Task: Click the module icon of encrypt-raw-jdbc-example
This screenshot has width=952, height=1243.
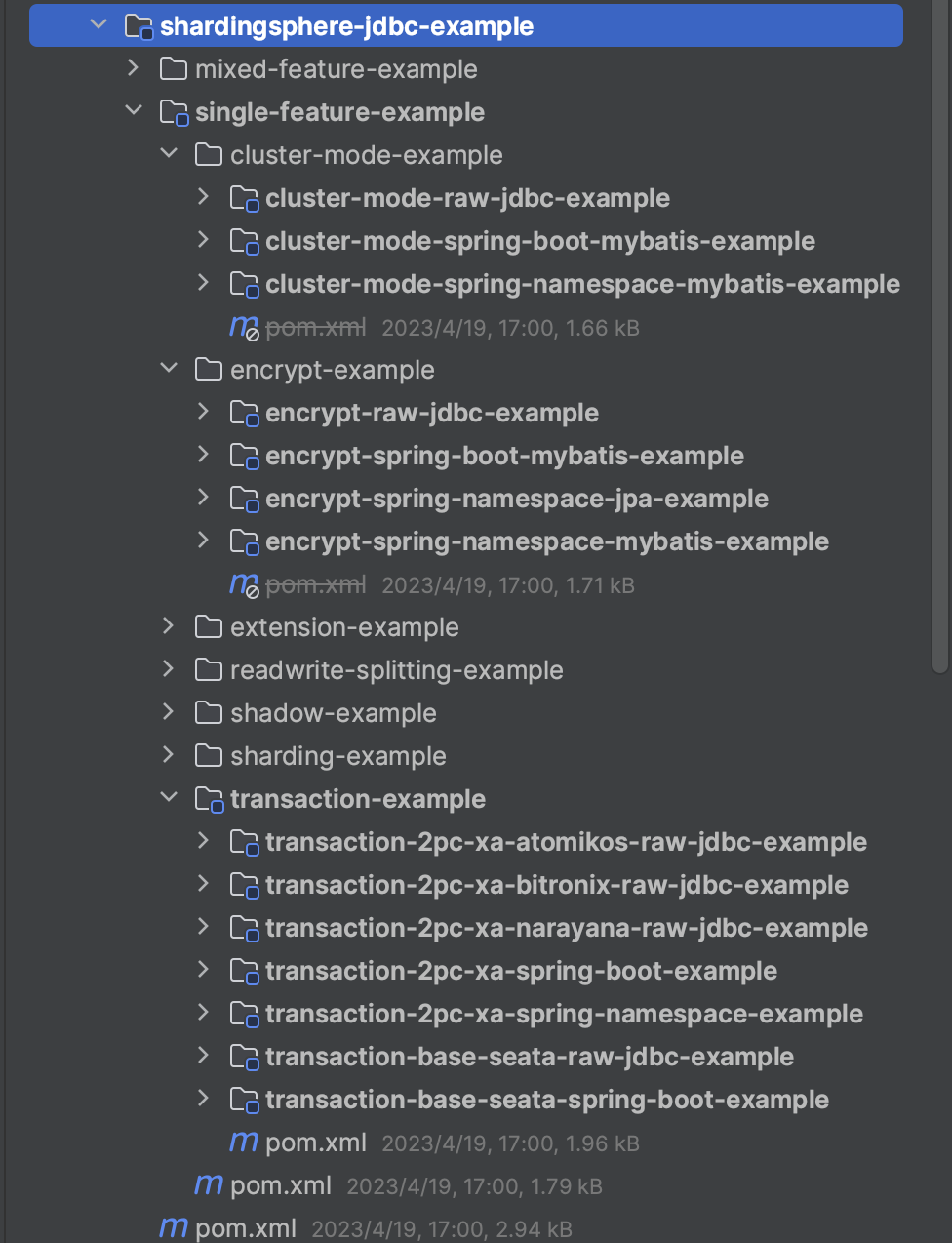Action: point(244,412)
